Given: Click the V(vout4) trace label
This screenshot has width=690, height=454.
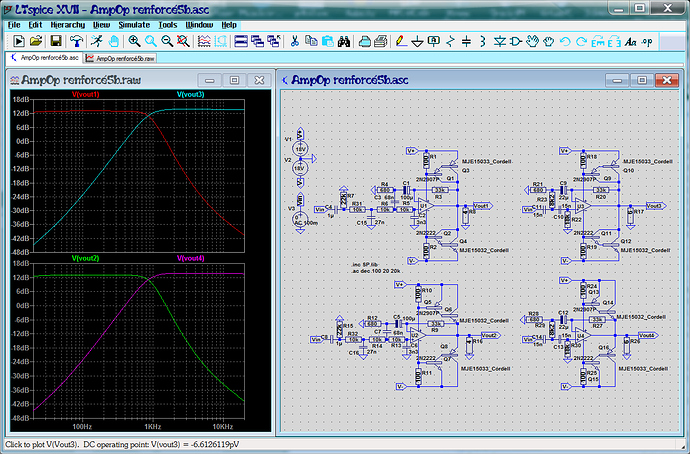Looking at the screenshot, I should click(x=191, y=258).
